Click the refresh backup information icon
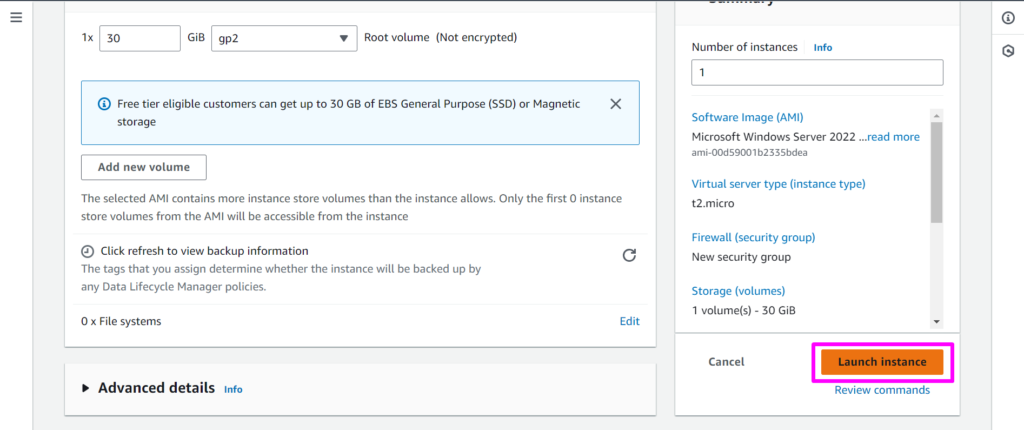The height and width of the screenshot is (430, 1024). pos(629,255)
